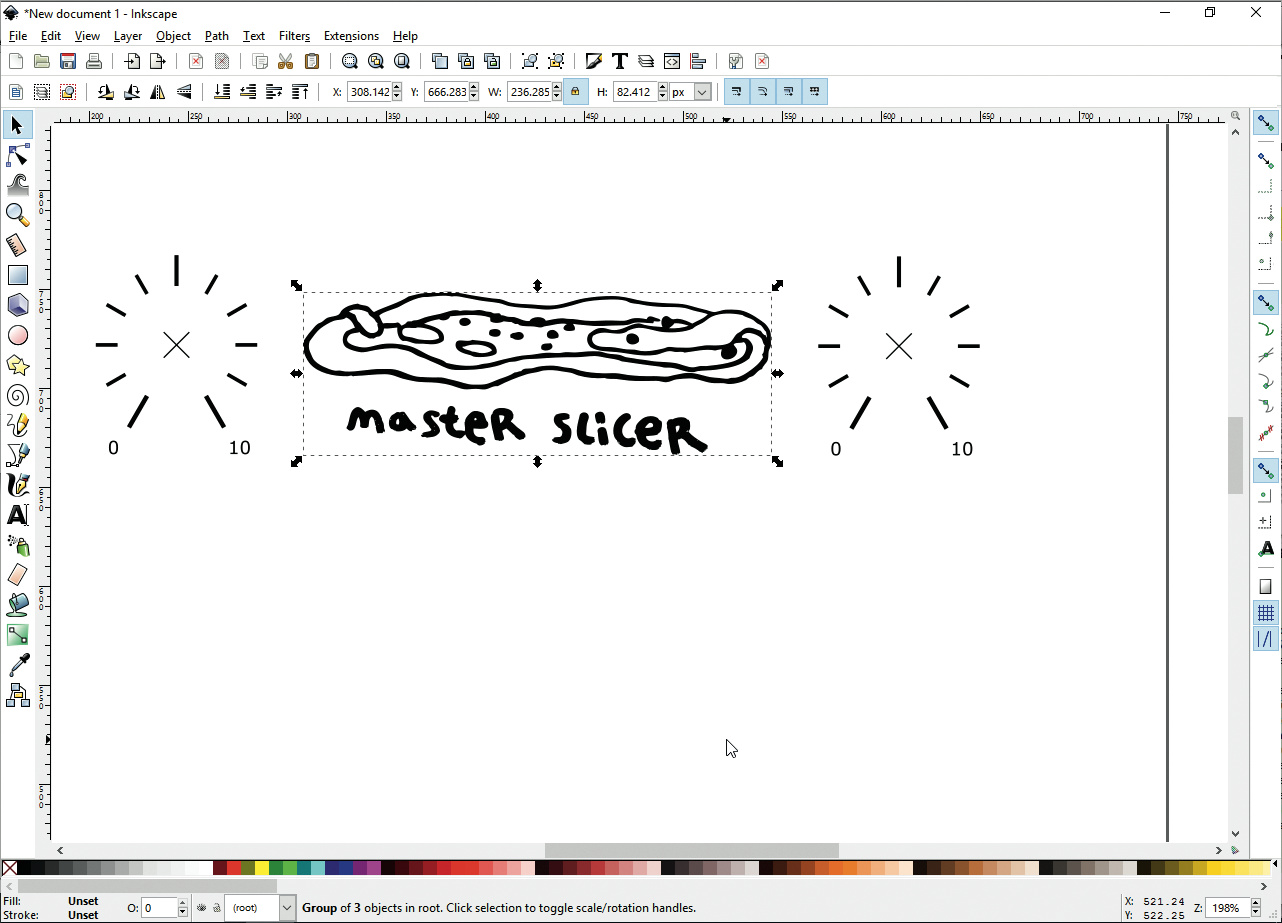Click the horizontal canvas scrollbar thumb
Viewport: 1282px width, 923px height.
691,850
